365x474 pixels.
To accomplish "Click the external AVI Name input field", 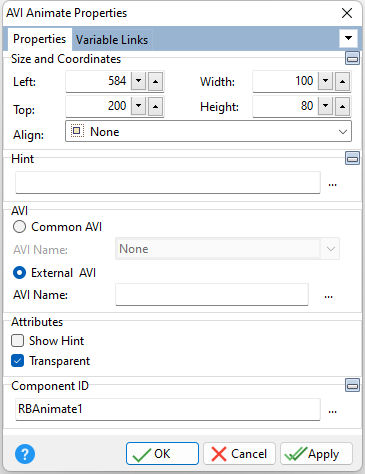I will click(212, 295).
